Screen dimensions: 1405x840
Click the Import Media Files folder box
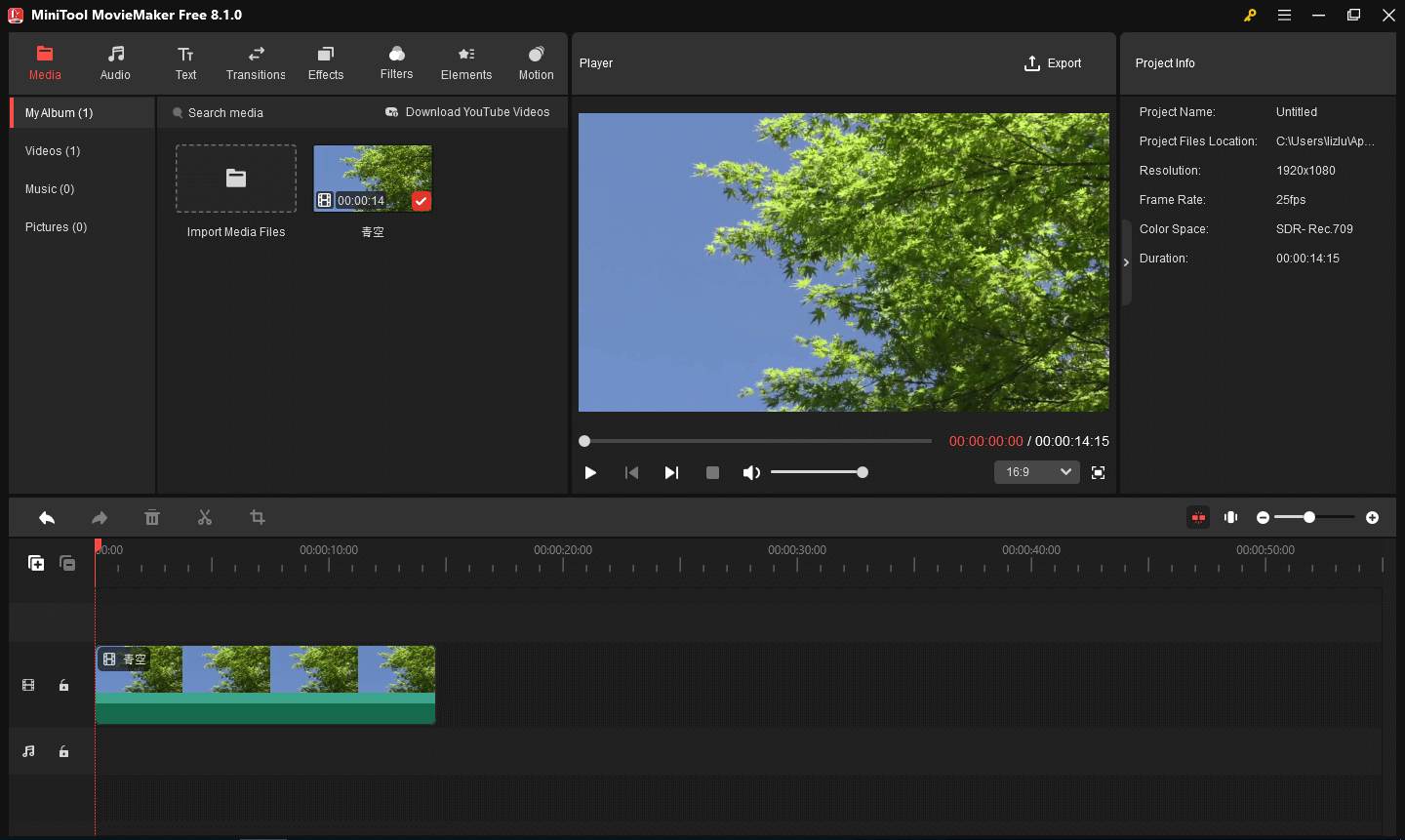pos(236,179)
